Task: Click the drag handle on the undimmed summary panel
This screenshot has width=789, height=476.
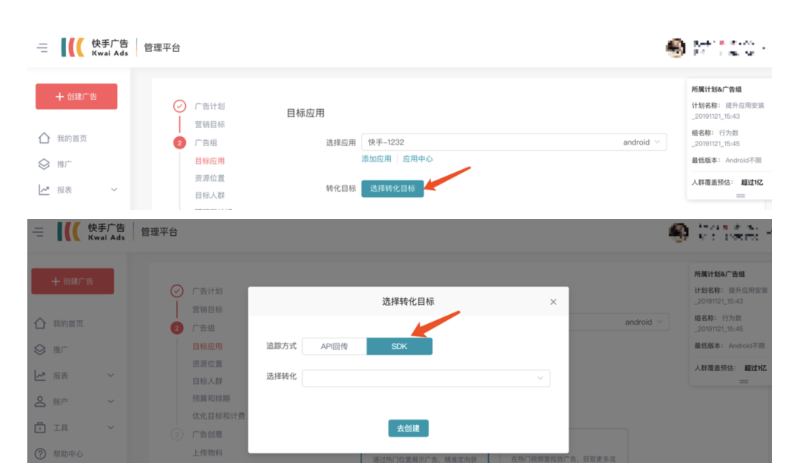Action: [x=740, y=196]
